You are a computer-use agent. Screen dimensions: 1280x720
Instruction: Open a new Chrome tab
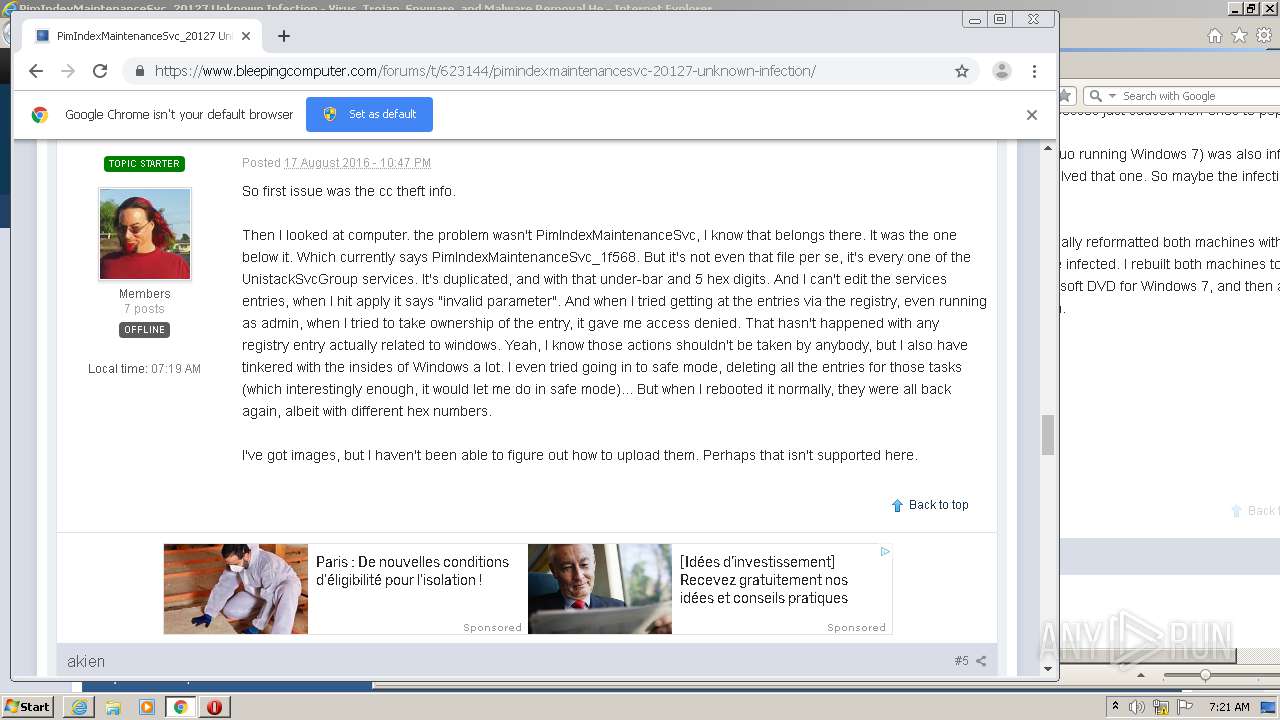pos(284,36)
